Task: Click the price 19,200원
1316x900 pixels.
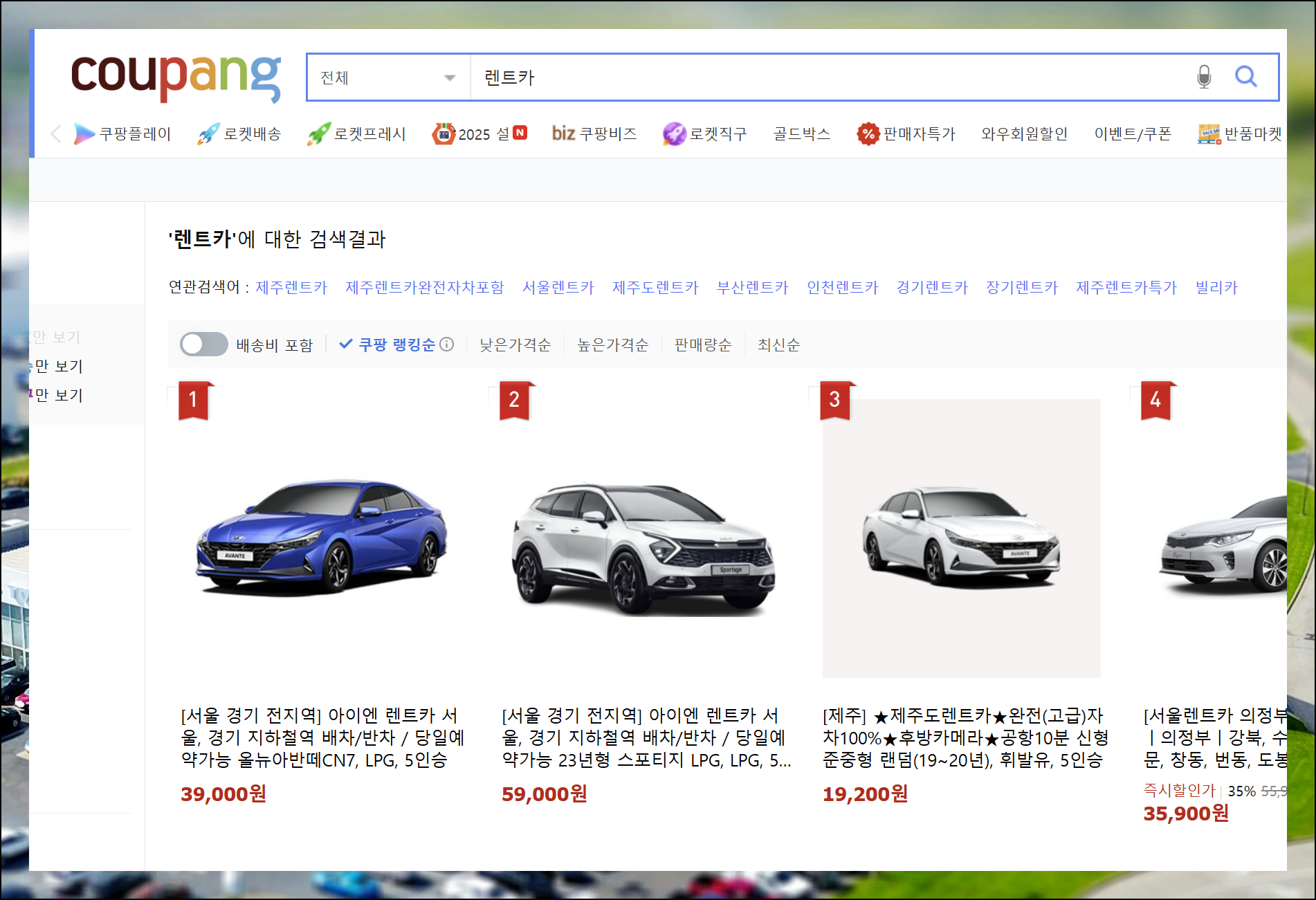Action: click(x=866, y=793)
